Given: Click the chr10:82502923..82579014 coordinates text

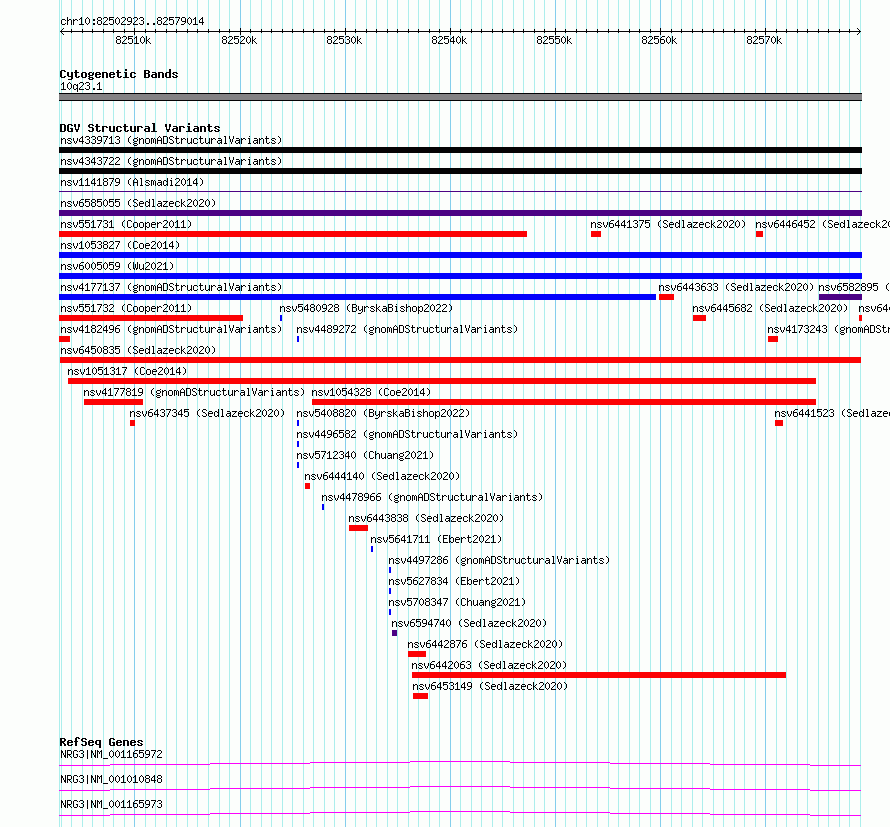Looking at the screenshot, I should coord(132,22).
